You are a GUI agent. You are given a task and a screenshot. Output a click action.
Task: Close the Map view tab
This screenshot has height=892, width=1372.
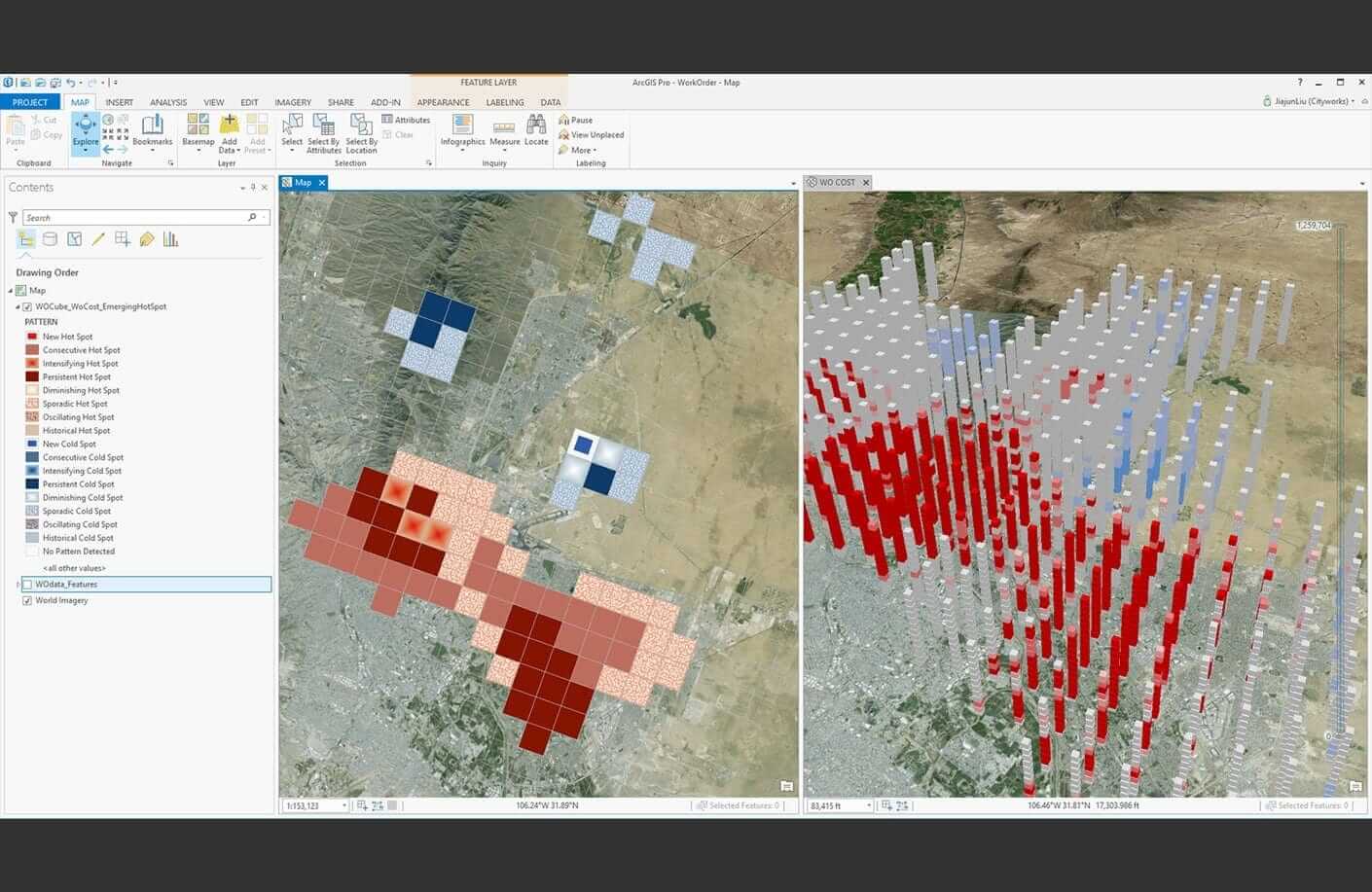pyautogui.click(x=322, y=182)
